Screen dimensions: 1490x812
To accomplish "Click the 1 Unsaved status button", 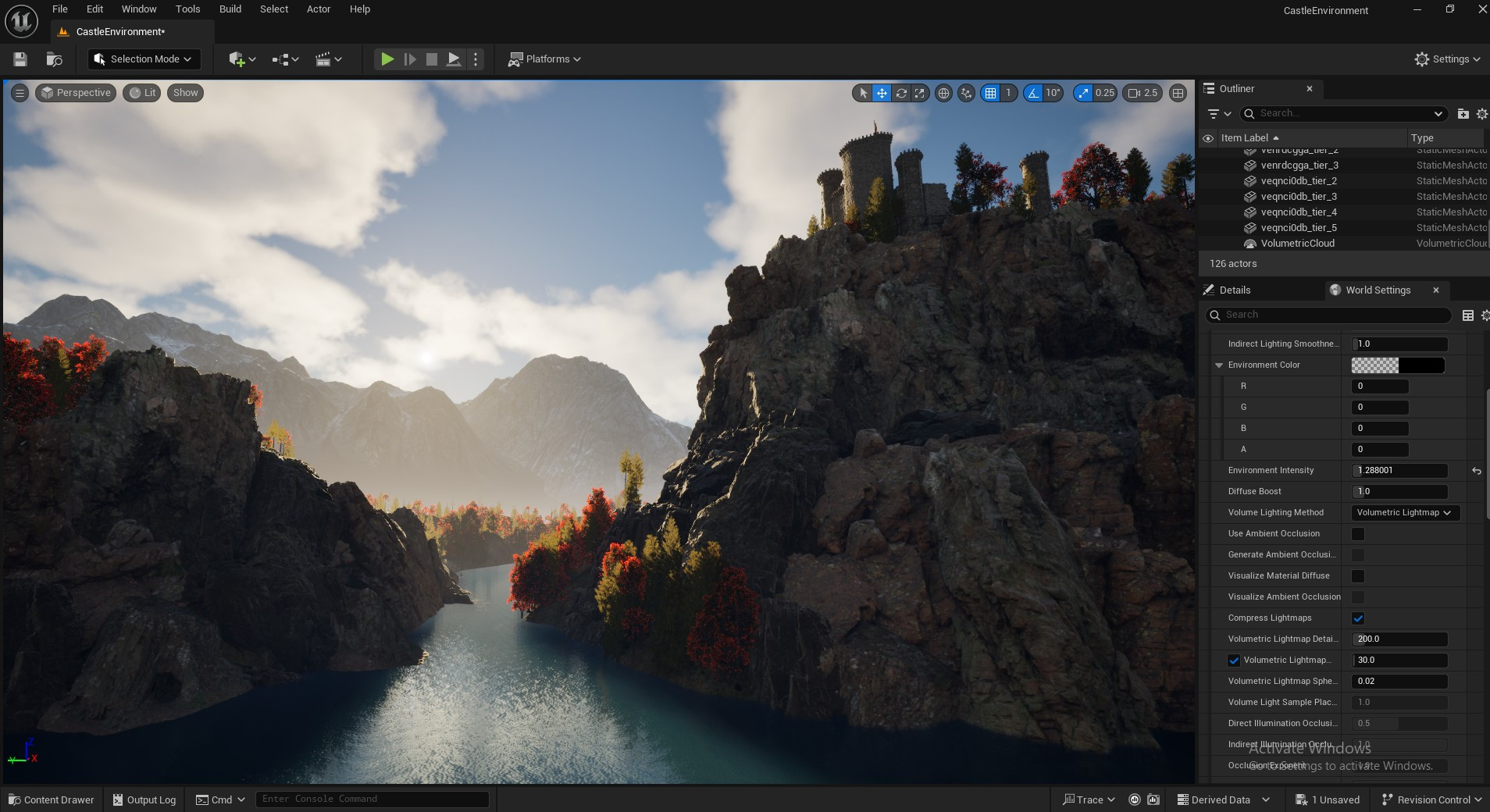I will click(x=1328, y=800).
